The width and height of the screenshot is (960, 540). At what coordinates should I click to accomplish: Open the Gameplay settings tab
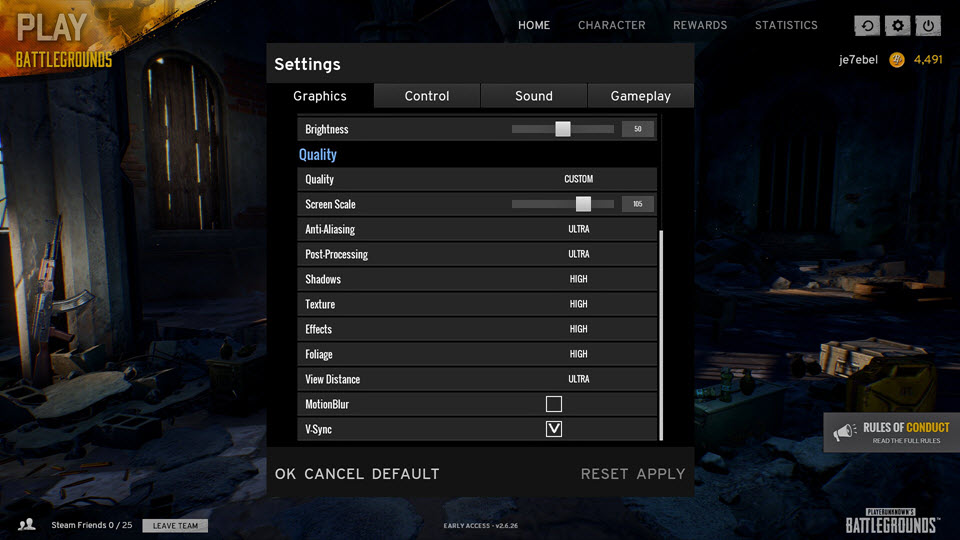[640, 96]
